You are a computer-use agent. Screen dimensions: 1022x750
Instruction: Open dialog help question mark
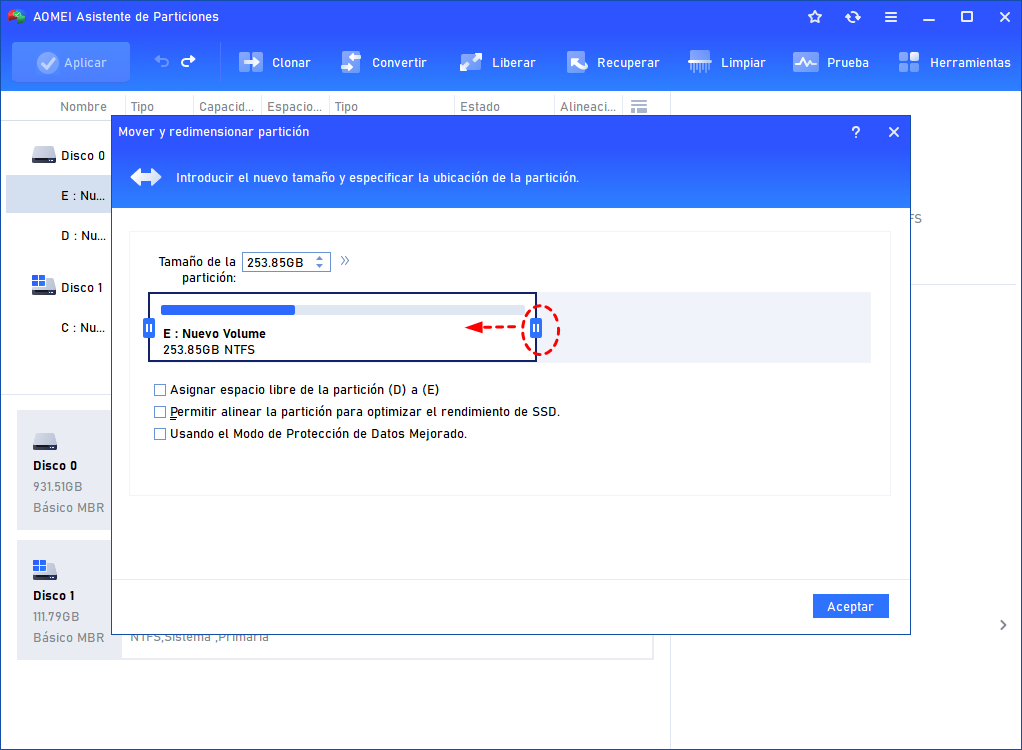click(856, 132)
